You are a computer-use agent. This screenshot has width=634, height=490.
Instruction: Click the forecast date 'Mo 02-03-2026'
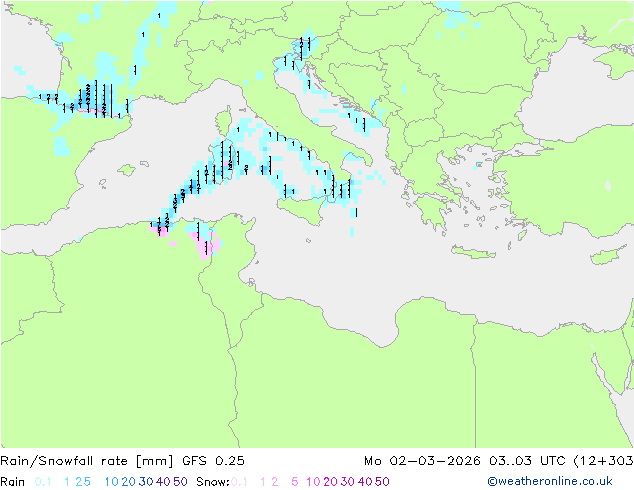coord(422,461)
